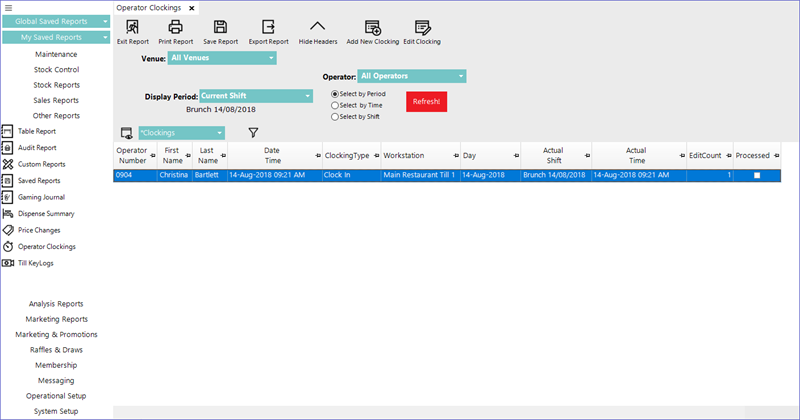Image resolution: width=800 pixels, height=420 pixels.
Task: Expand the Operator 'All Operators' dropdown
Action: pos(411,75)
